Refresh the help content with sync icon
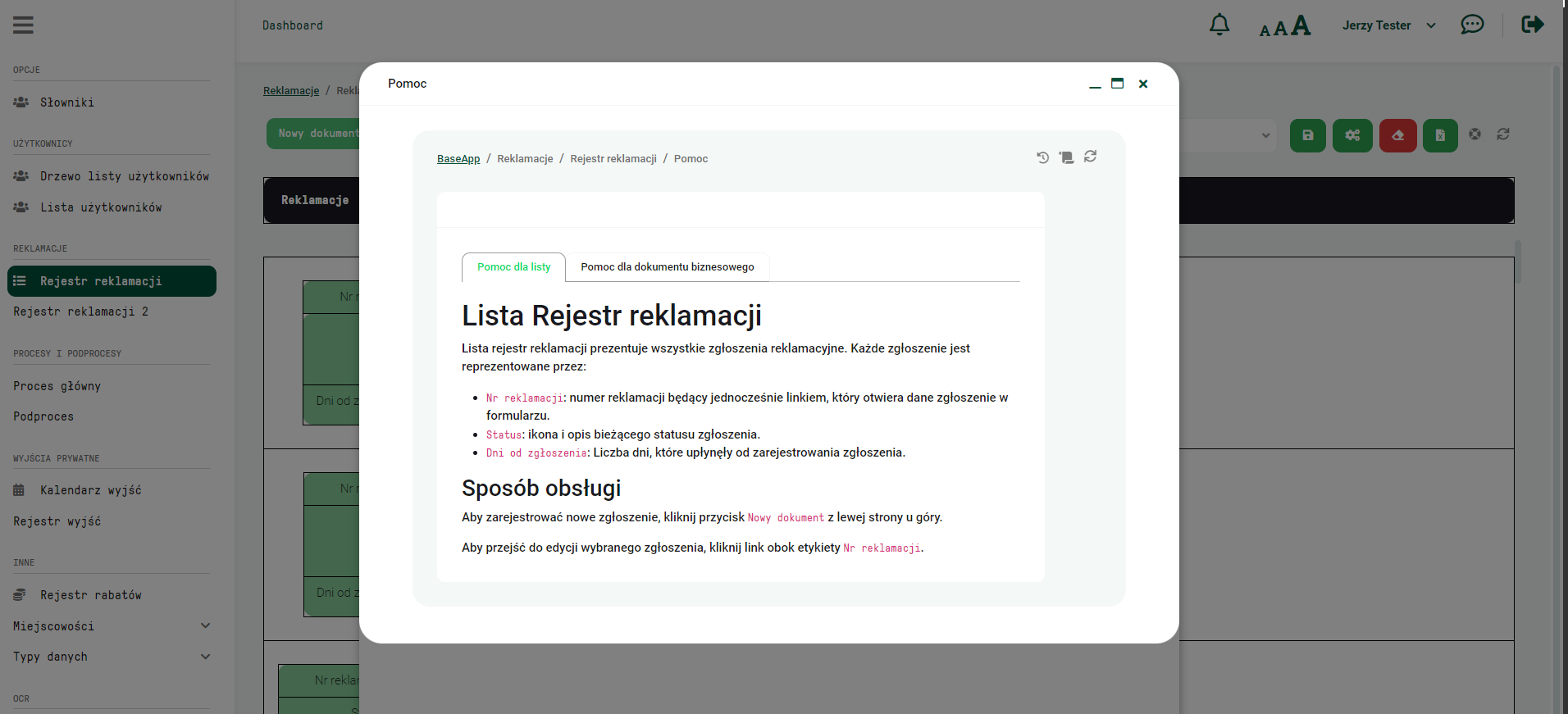The height and width of the screenshot is (714, 1568). tap(1090, 157)
